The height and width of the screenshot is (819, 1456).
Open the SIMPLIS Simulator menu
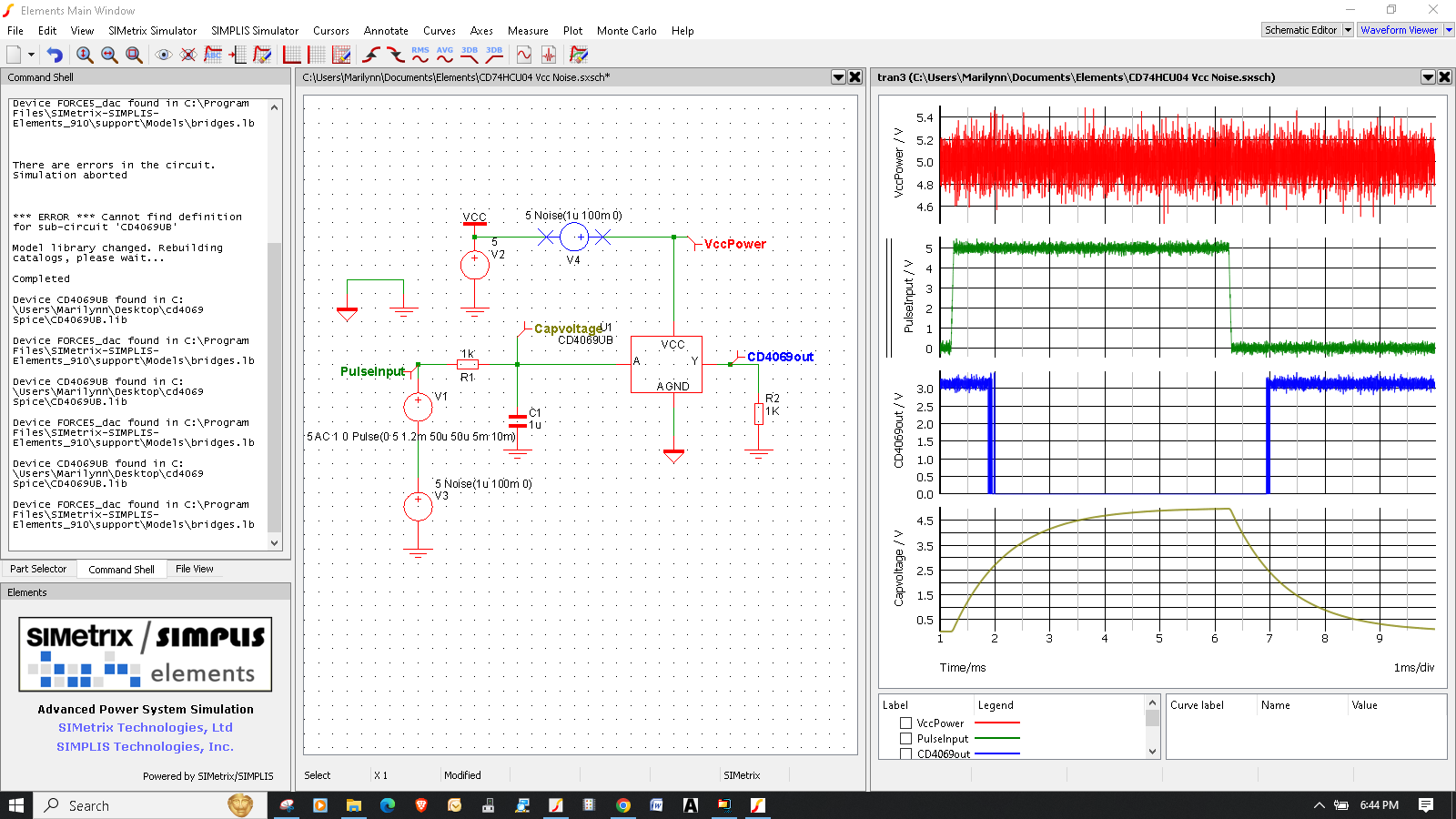point(255,31)
